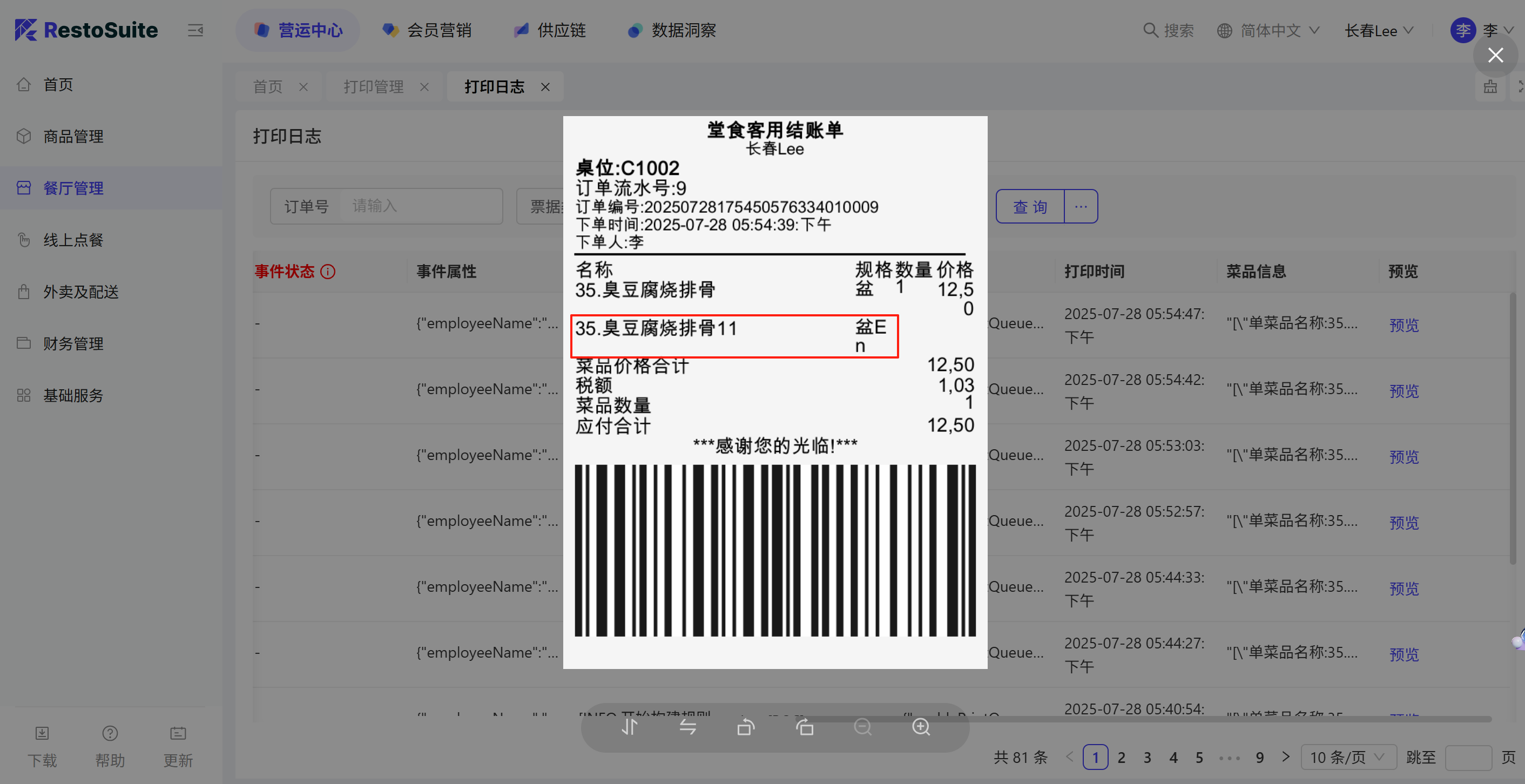Image resolution: width=1525 pixels, height=784 pixels.
Task: Click the 菜品信息 column header
Action: 1256,272
